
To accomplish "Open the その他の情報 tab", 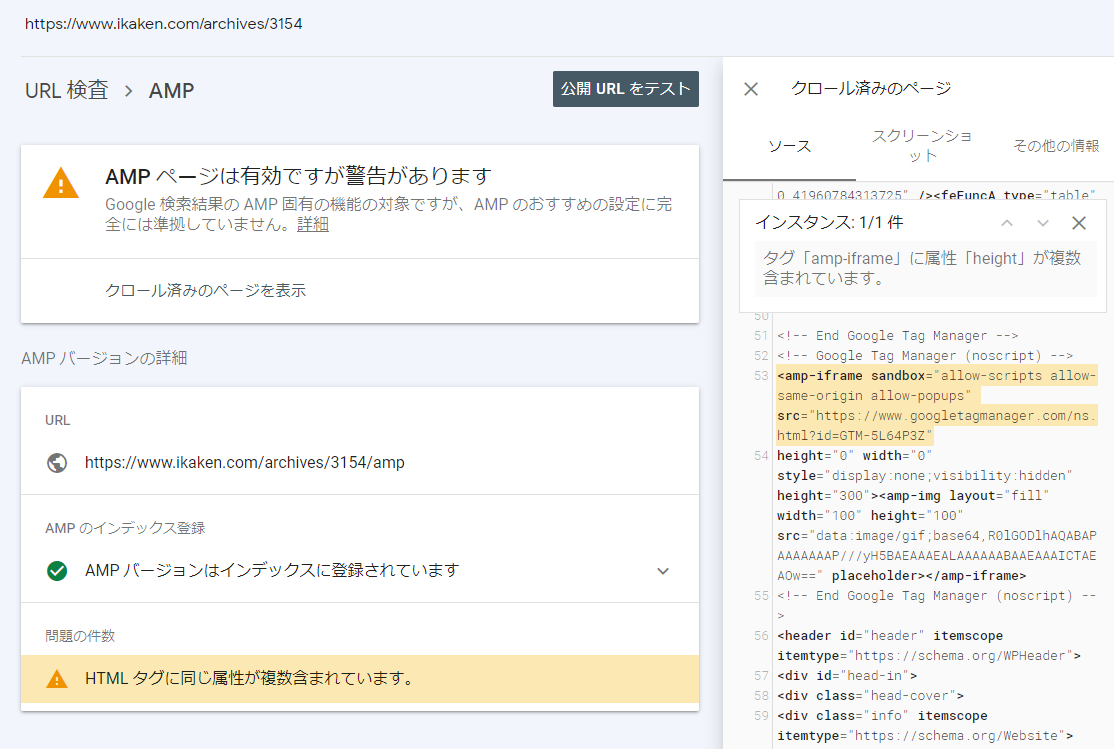I will 1056,146.
